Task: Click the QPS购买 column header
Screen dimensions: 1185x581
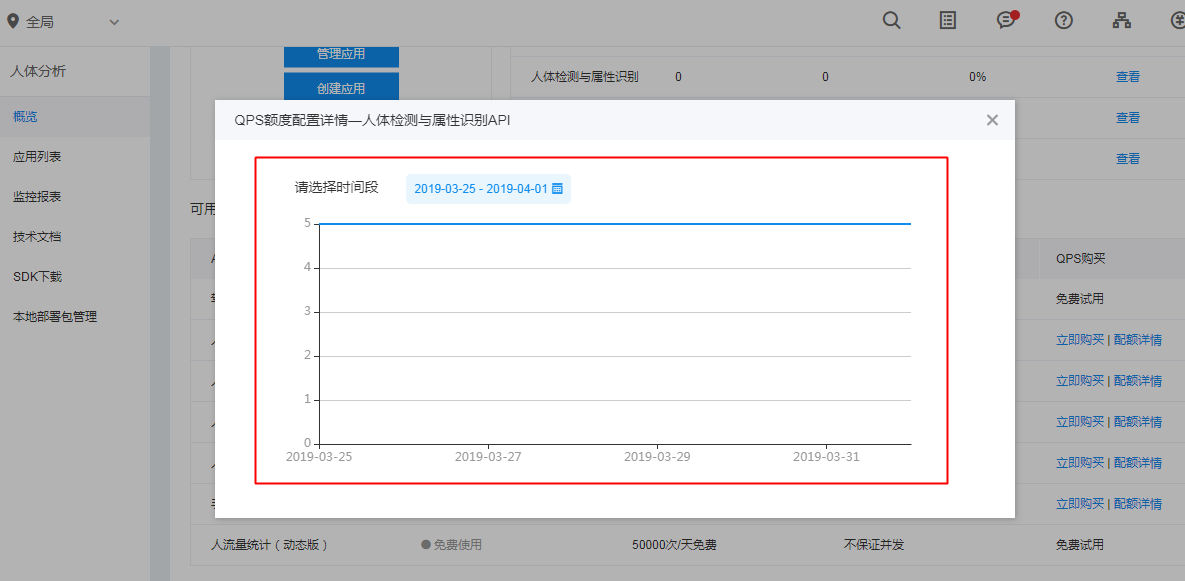Action: coord(1081,258)
